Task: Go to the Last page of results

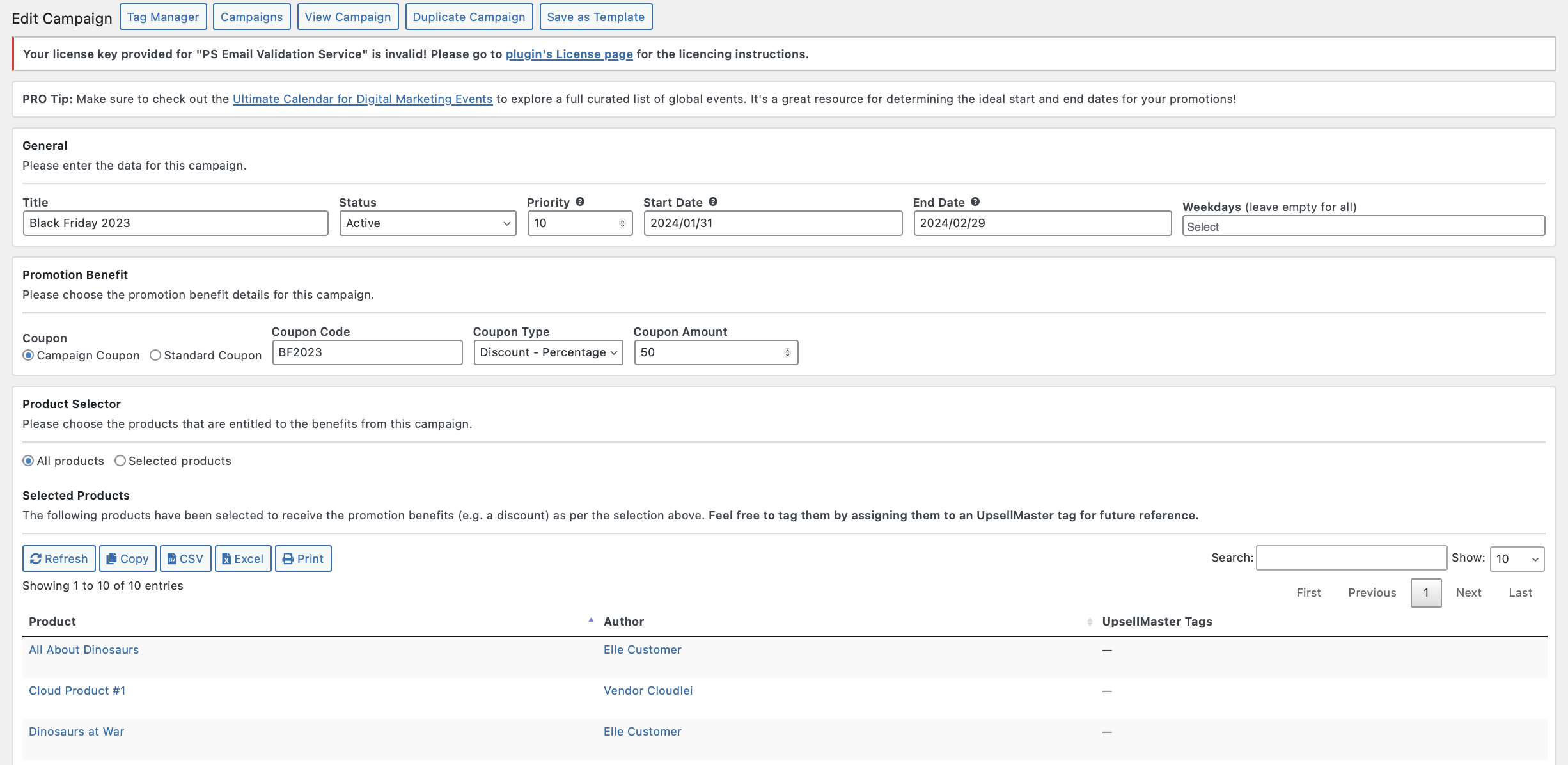Action: (x=1520, y=593)
